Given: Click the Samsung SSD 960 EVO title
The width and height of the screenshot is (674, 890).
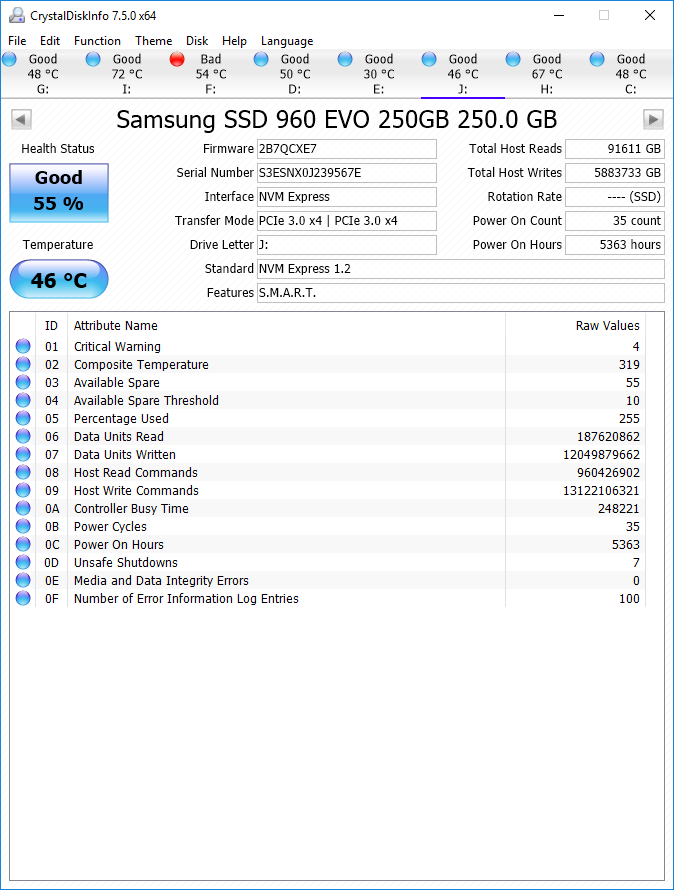Looking at the screenshot, I should click(337, 120).
